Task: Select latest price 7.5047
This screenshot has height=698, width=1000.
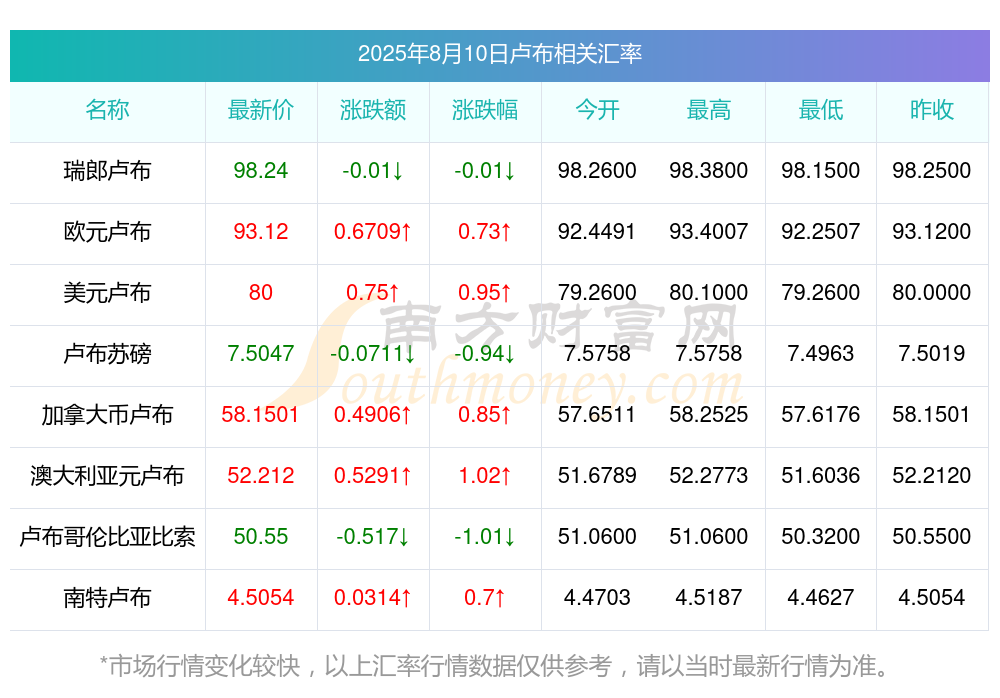Action: [261, 353]
